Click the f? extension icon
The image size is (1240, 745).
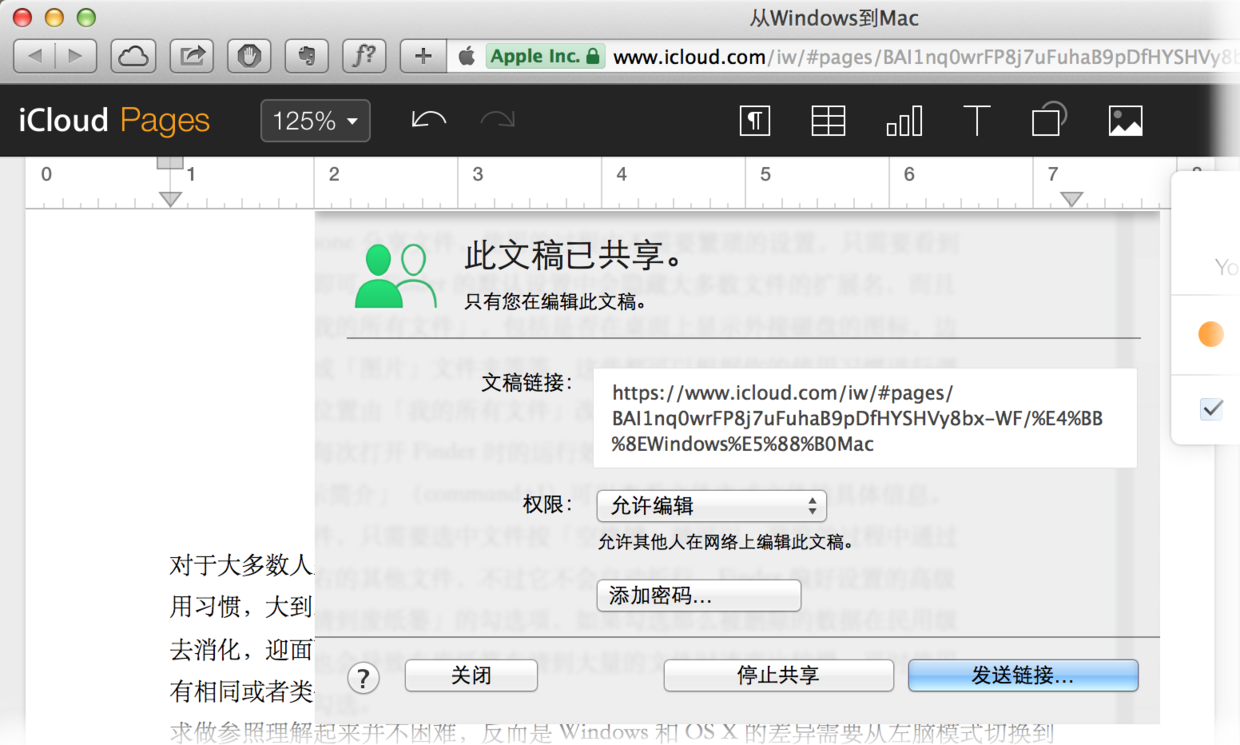pos(365,57)
